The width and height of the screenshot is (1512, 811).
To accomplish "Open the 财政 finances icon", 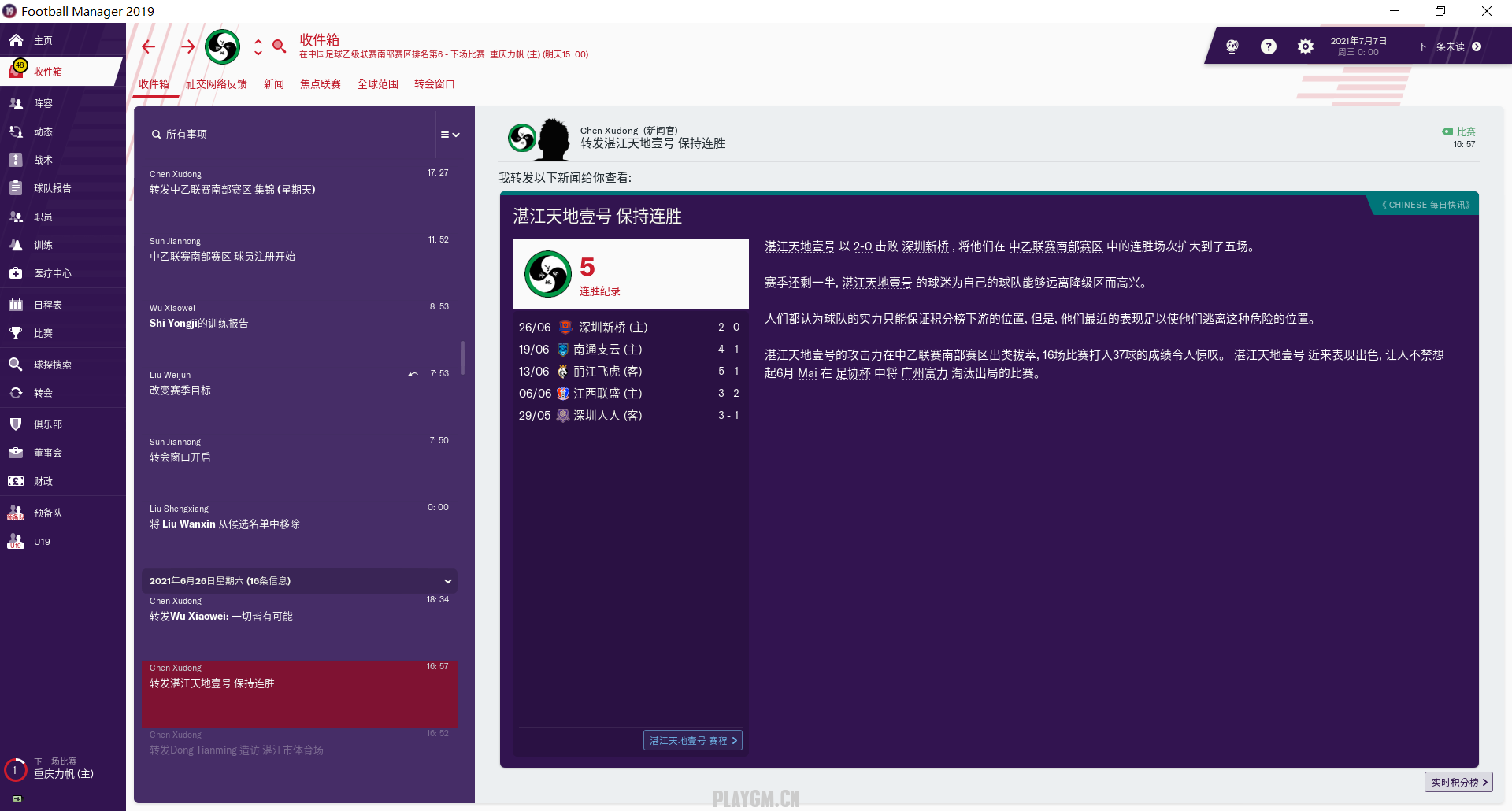I will [16, 481].
